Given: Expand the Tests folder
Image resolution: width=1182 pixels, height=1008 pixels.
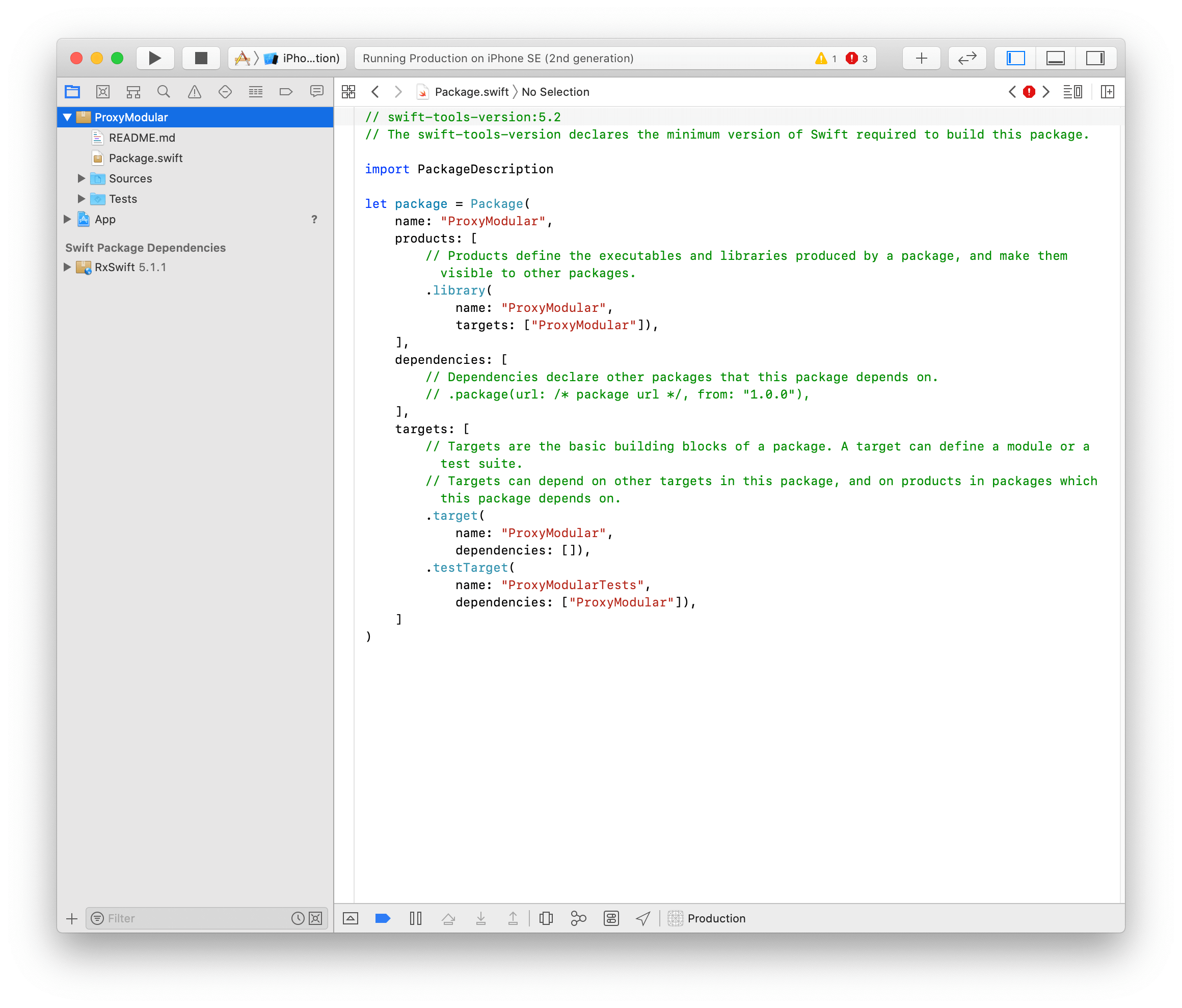Looking at the screenshot, I should click(x=82, y=199).
